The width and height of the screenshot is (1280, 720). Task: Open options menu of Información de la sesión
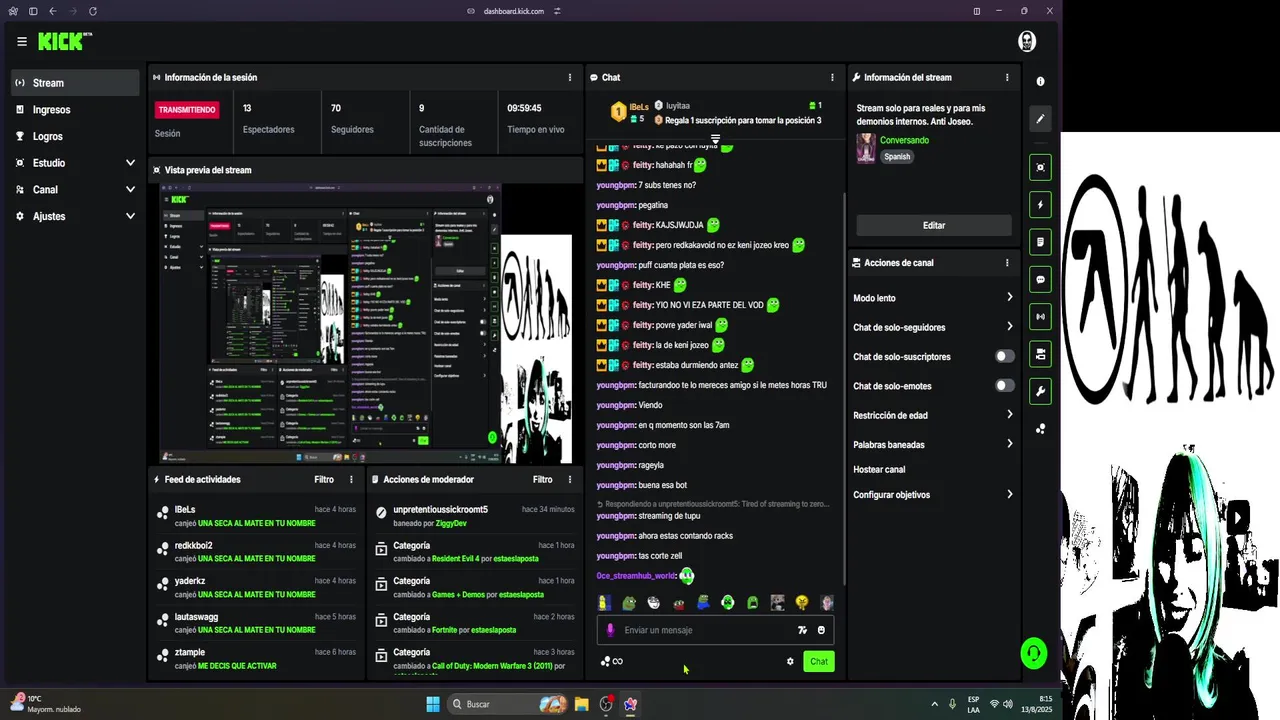[570, 77]
